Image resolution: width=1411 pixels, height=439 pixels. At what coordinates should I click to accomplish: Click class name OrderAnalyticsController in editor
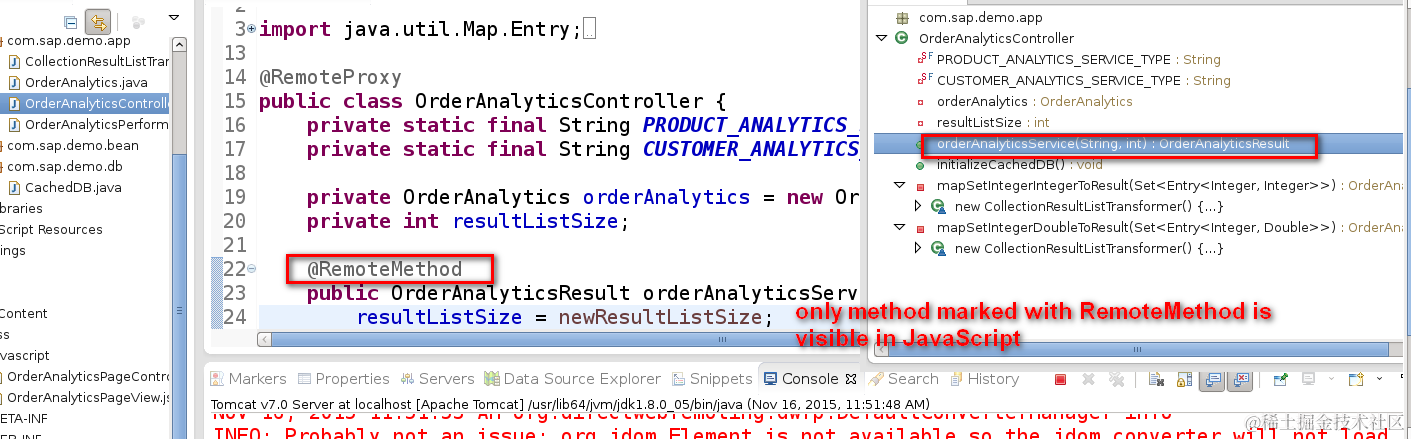[x=558, y=101]
